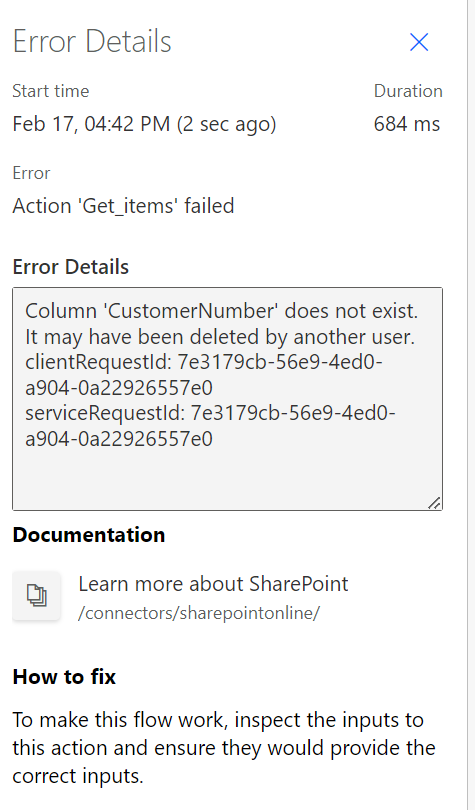This screenshot has width=475, height=810.
Task: Click the Action 'Get_items' failed message
Action: (123, 206)
